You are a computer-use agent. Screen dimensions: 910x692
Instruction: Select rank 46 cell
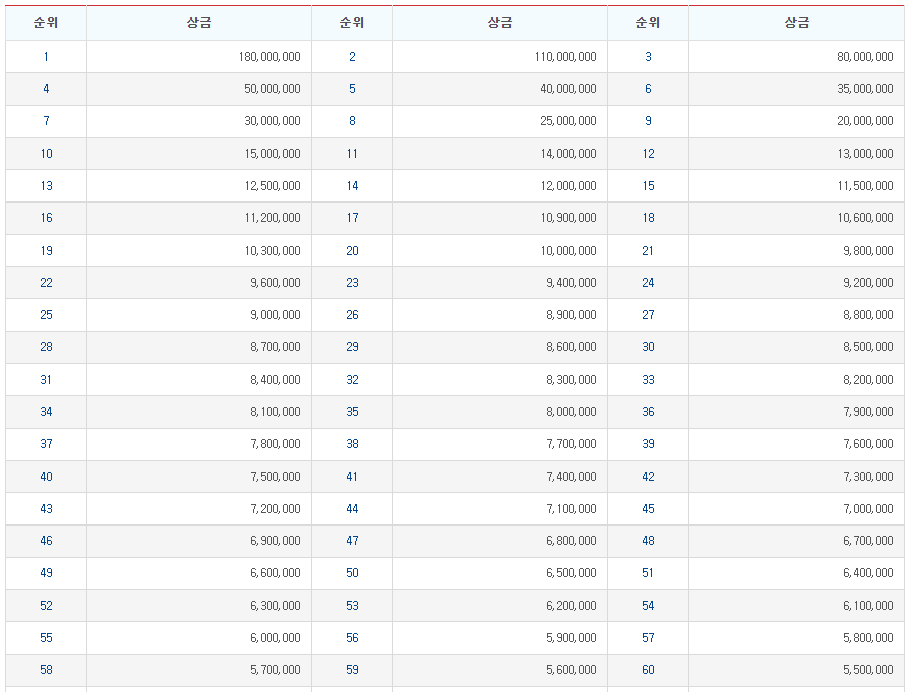46,540
